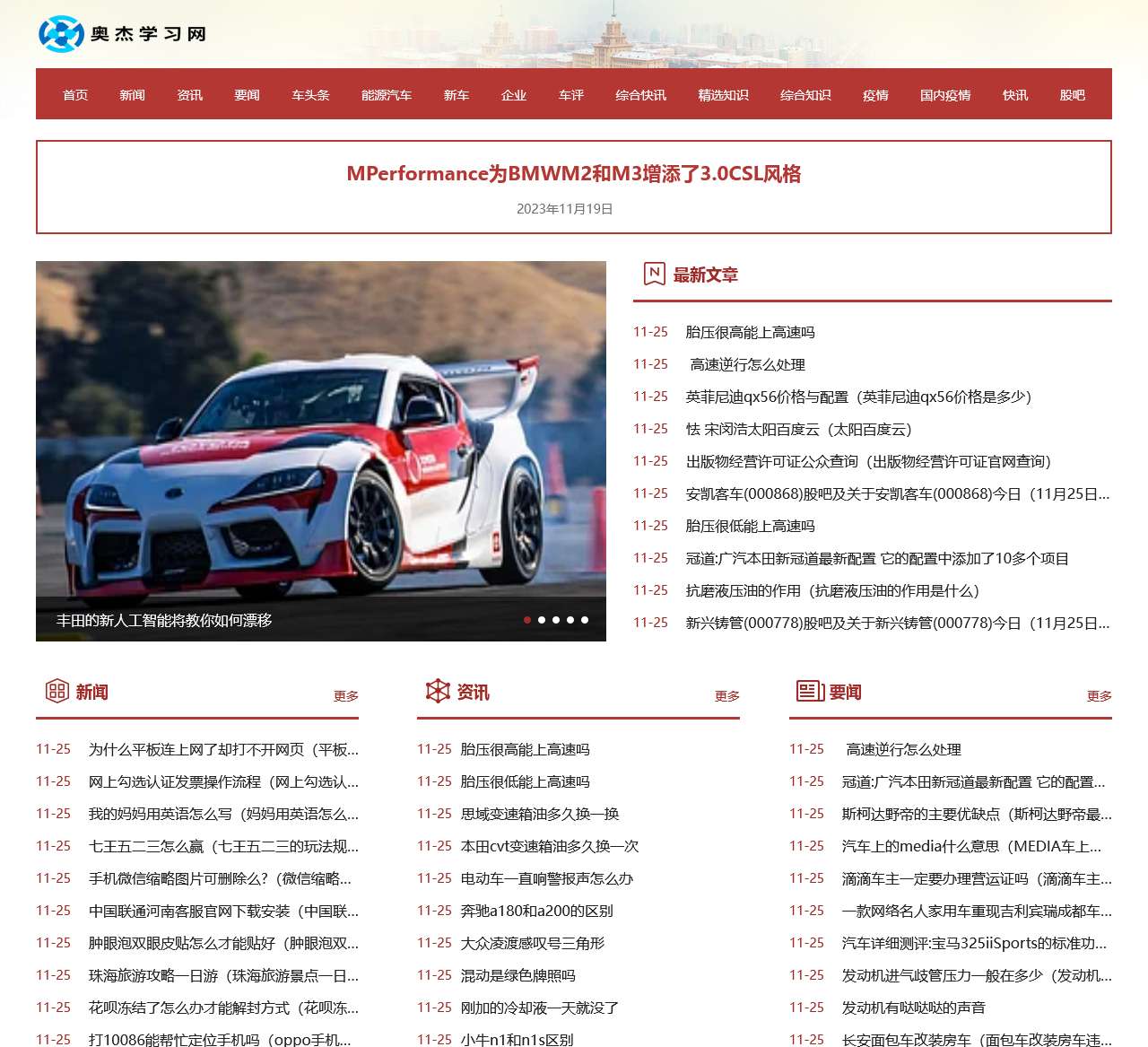Click the 最新文章 bookmark icon

coord(655,274)
